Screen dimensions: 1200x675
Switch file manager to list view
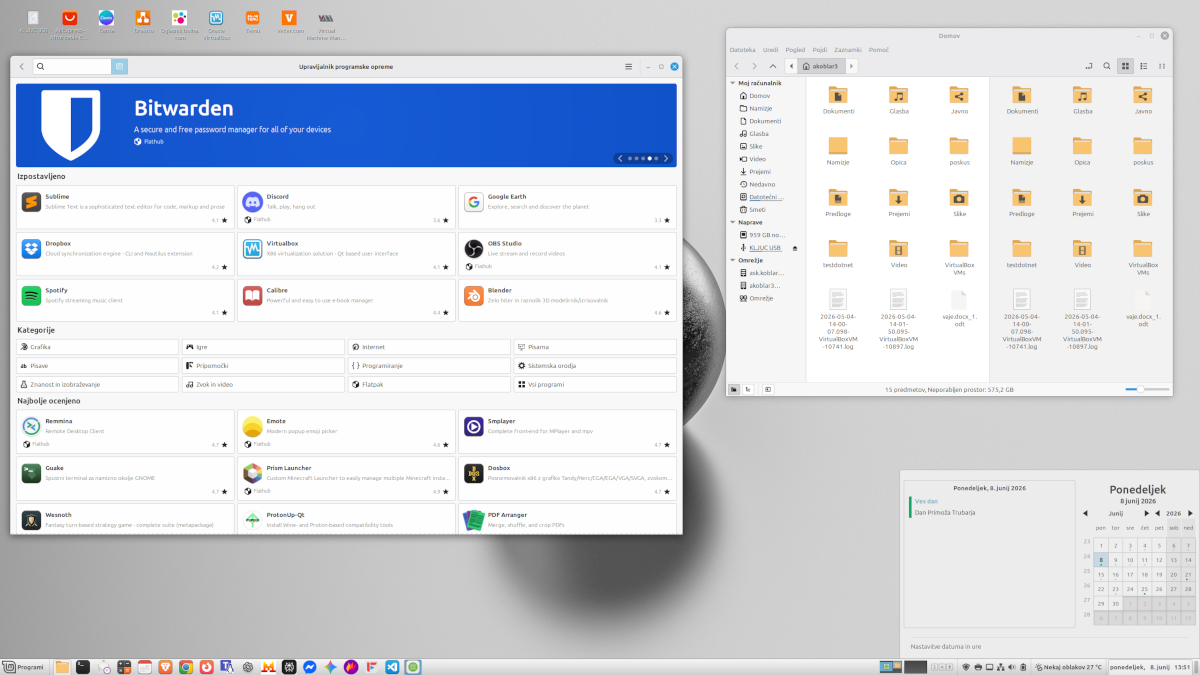point(1143,66)
